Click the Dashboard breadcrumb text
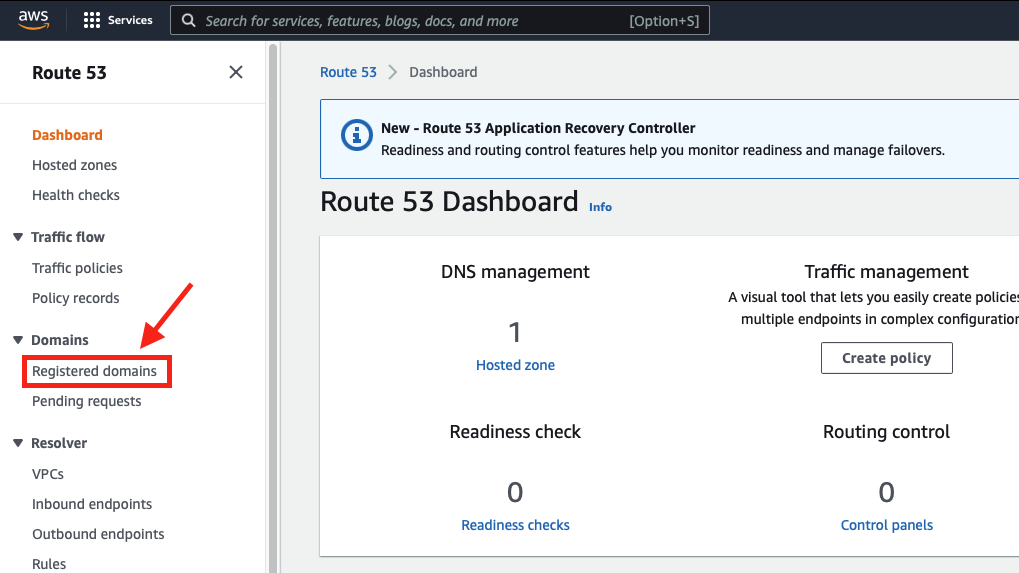This screenshot has width=1019, height=573. pyautogui.click(x=443, y=72)
